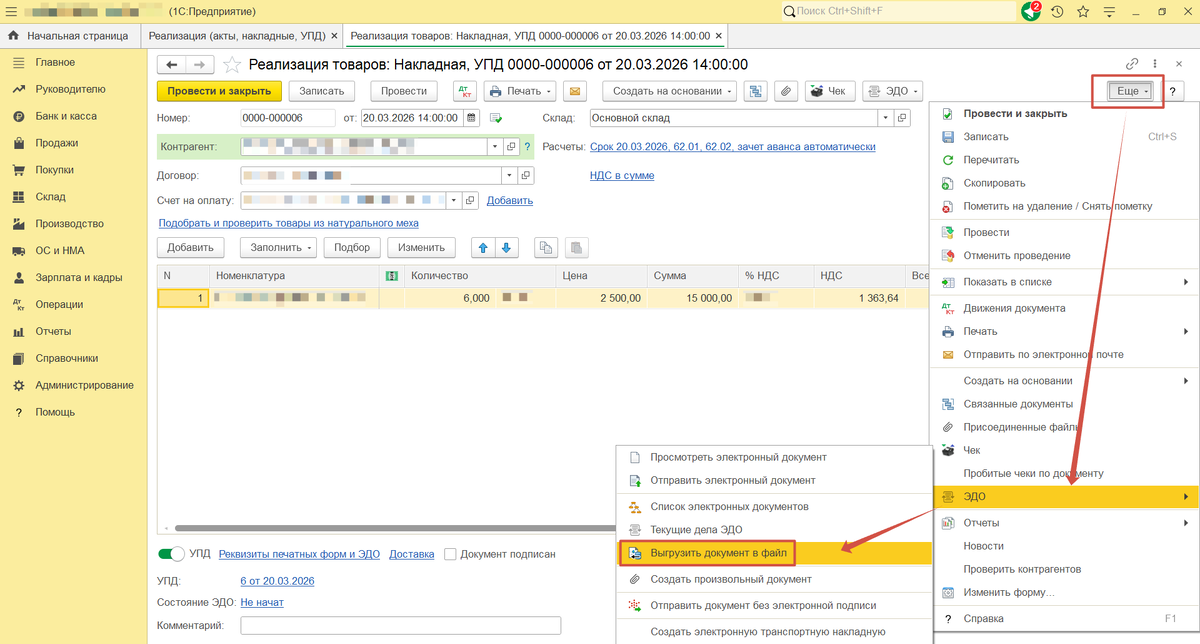1200x644 pixels.
Task: Toggle the УПД switch
Action: [x=172, y=554]
